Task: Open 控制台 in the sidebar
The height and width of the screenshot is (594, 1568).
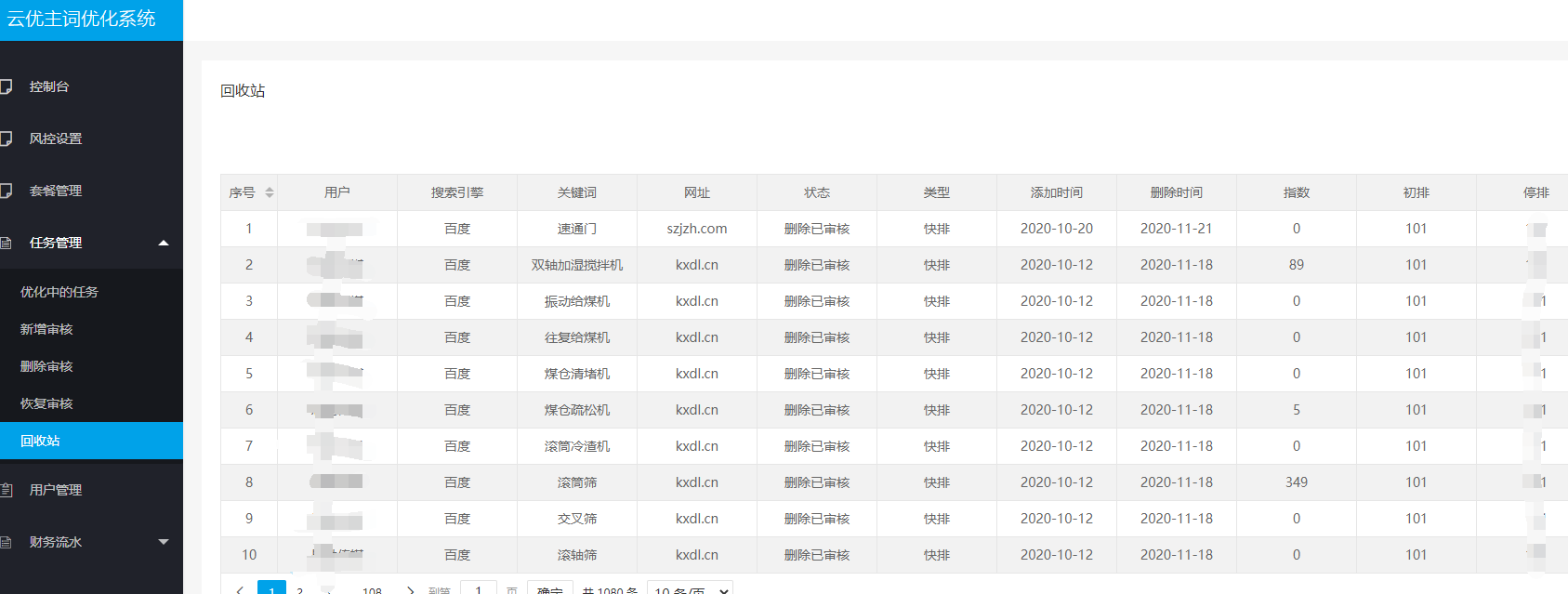Action: (49, 86)
